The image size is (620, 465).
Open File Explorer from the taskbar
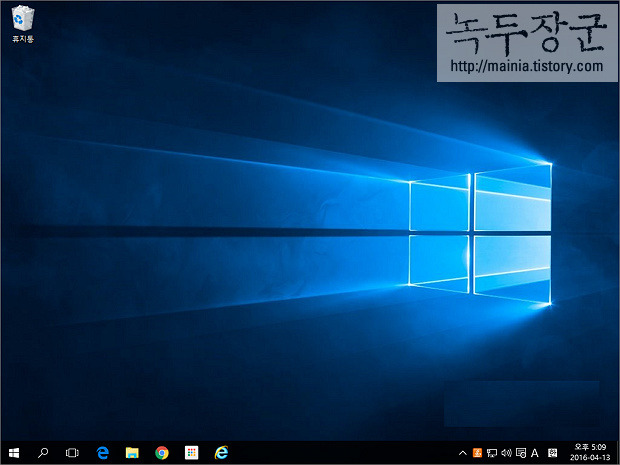[x=132, y=453]
